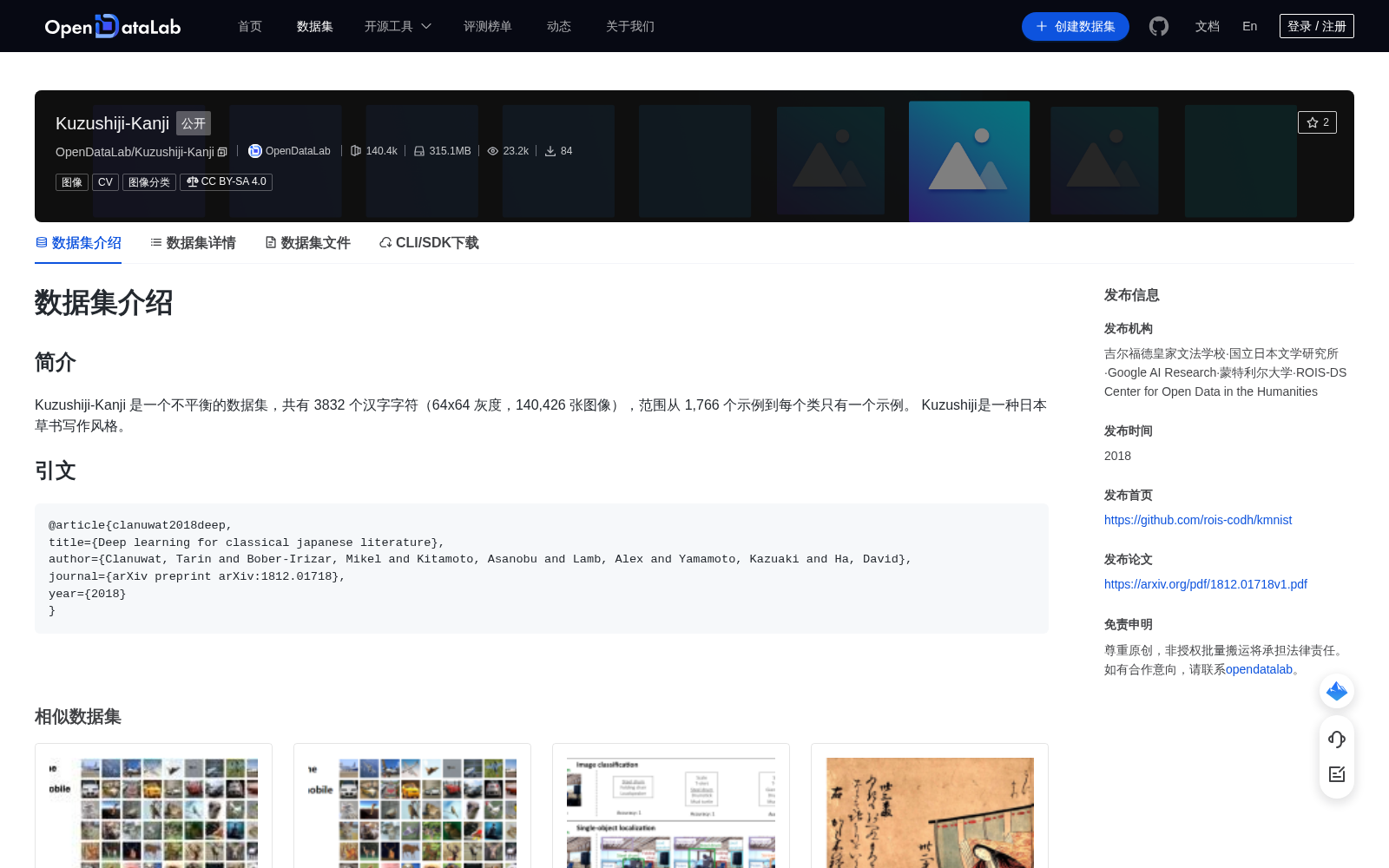Open the feedback edit icon

[x=1337, y=774]
